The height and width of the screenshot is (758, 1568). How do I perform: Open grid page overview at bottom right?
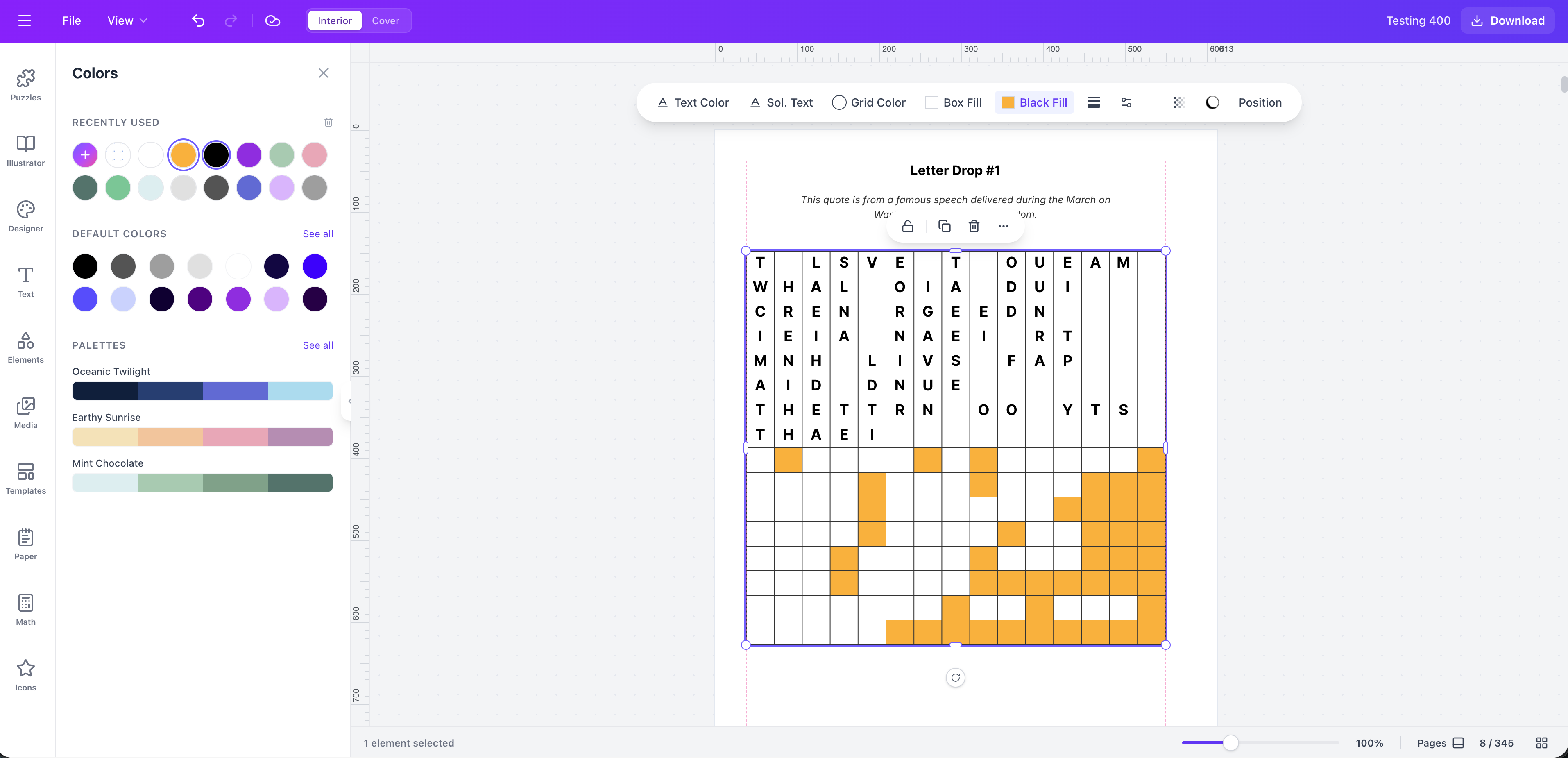(1542, 743)
